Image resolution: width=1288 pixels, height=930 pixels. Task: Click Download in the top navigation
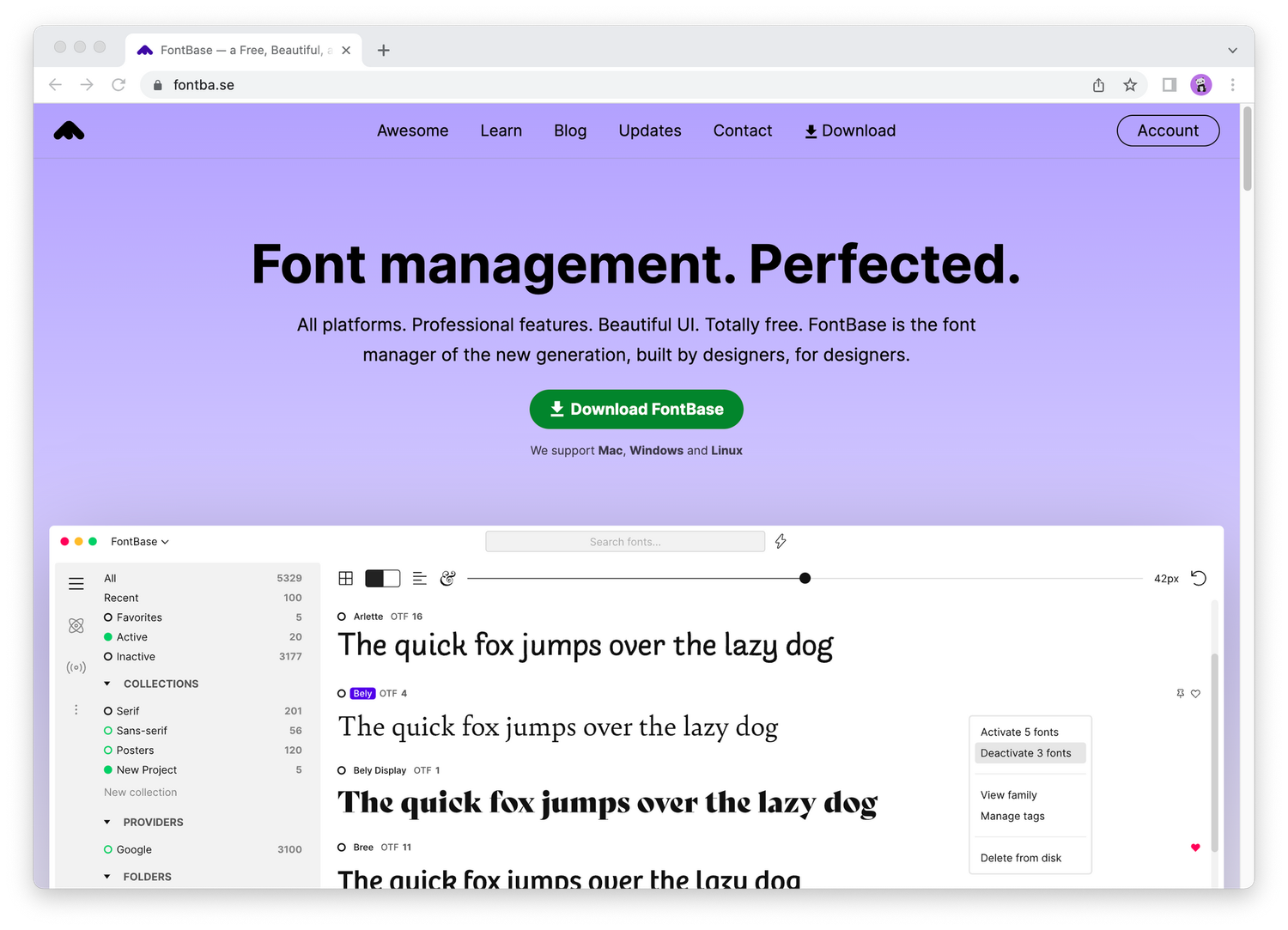click(850, 131)
